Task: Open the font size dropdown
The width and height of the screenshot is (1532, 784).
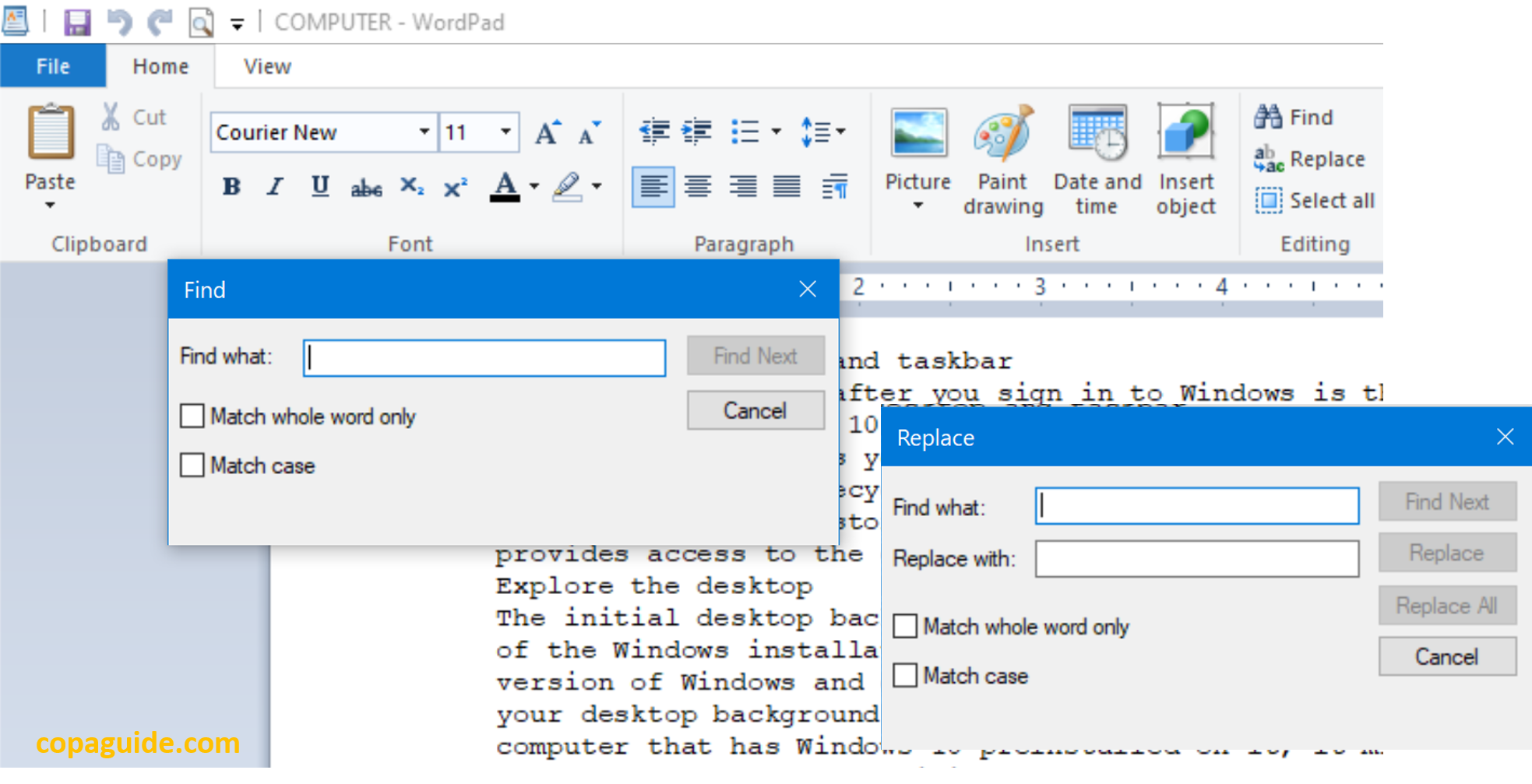Action: point(503,132)
